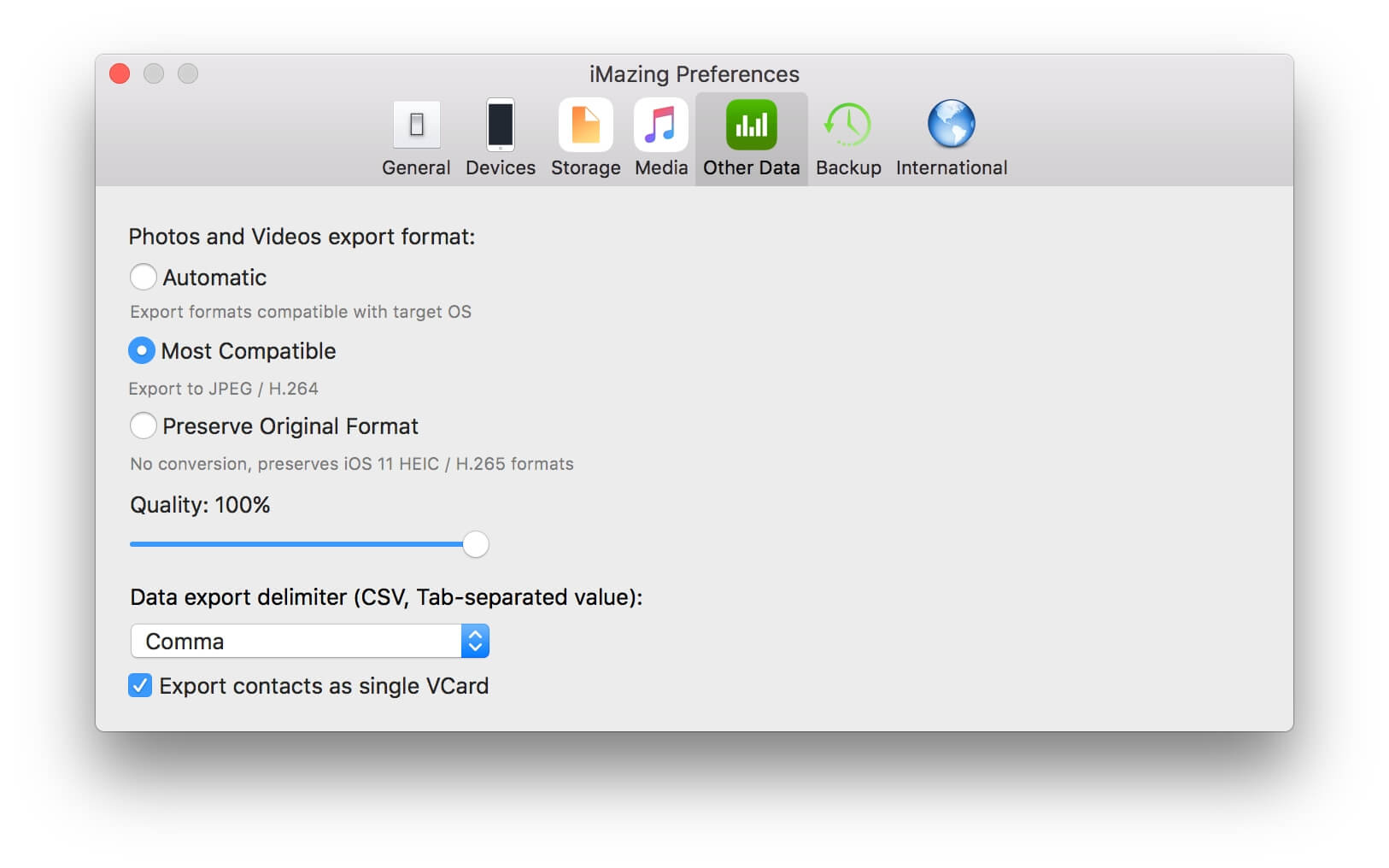Click the blue Quality slider track
The height and width of the screenshot is (868, 1389).
pos(296,544)
